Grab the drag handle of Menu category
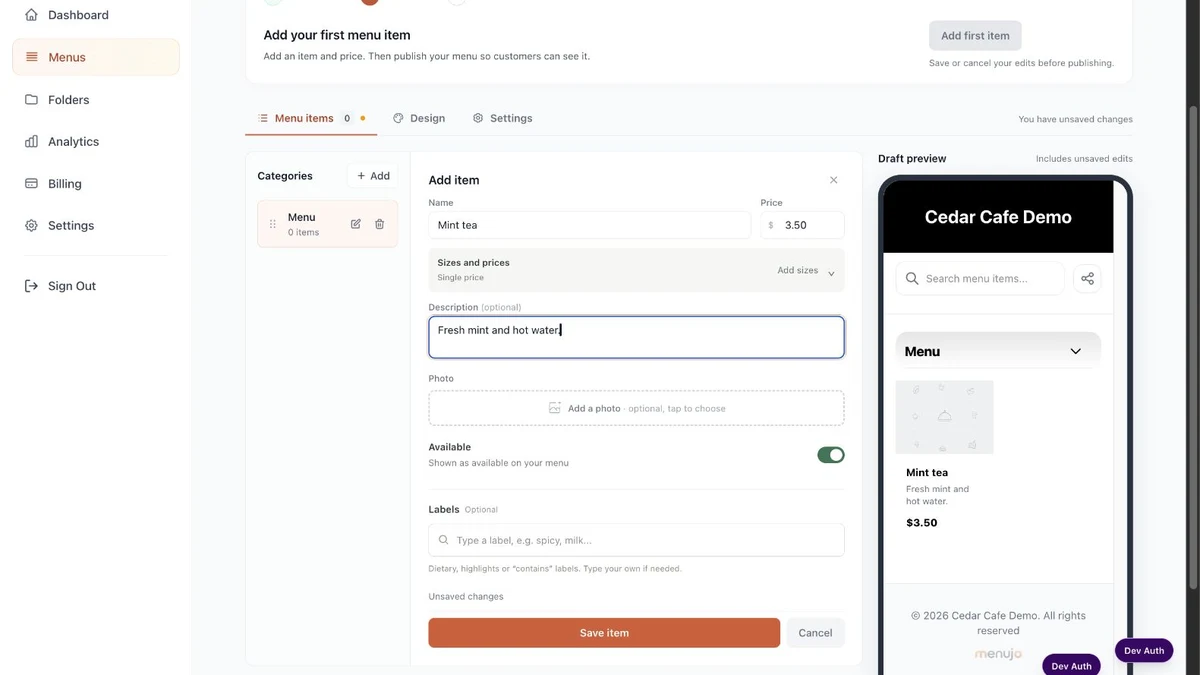Screen dimensions: 1200x675 point(273,224)
